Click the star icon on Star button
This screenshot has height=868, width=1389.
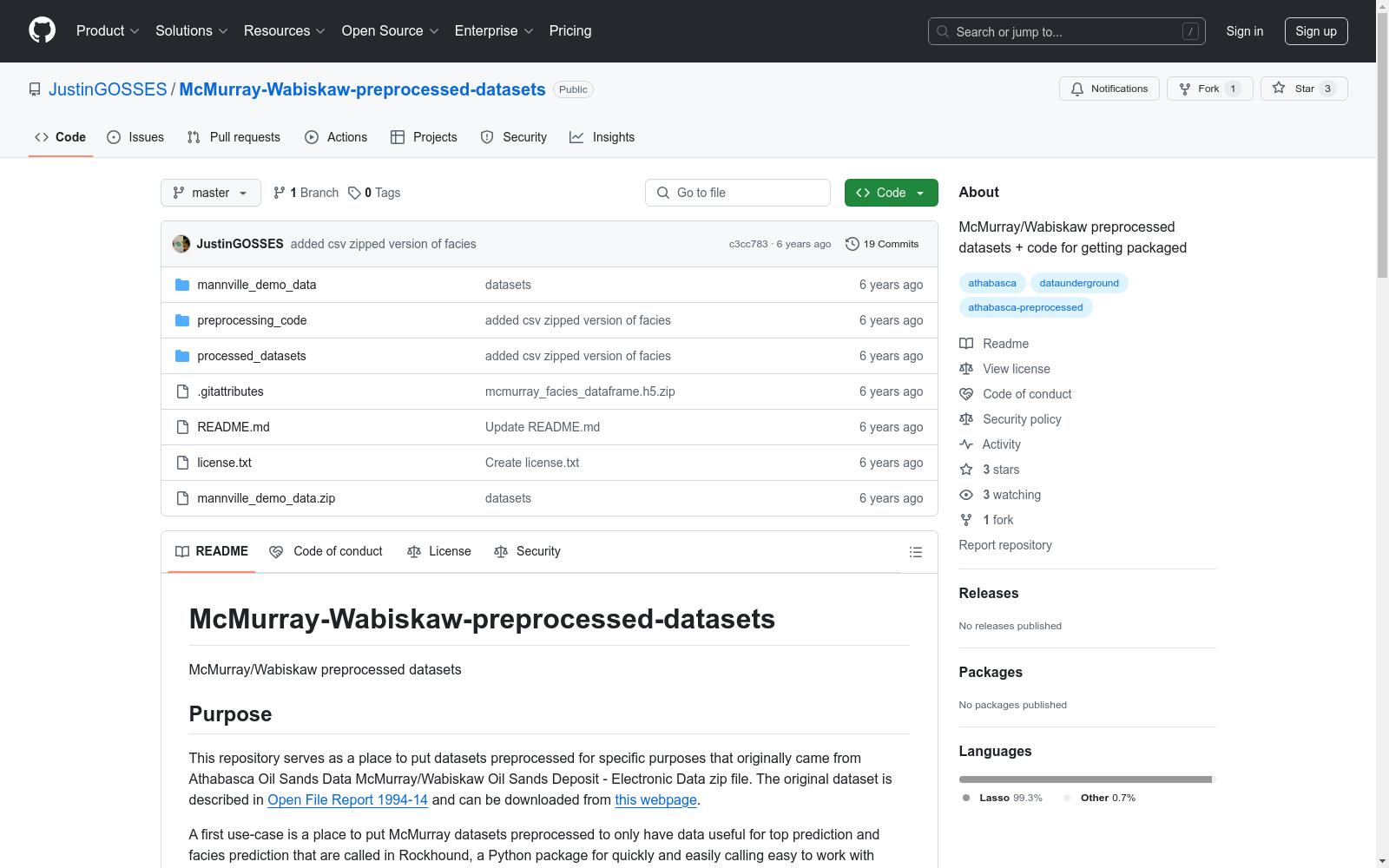(1279, 88)
